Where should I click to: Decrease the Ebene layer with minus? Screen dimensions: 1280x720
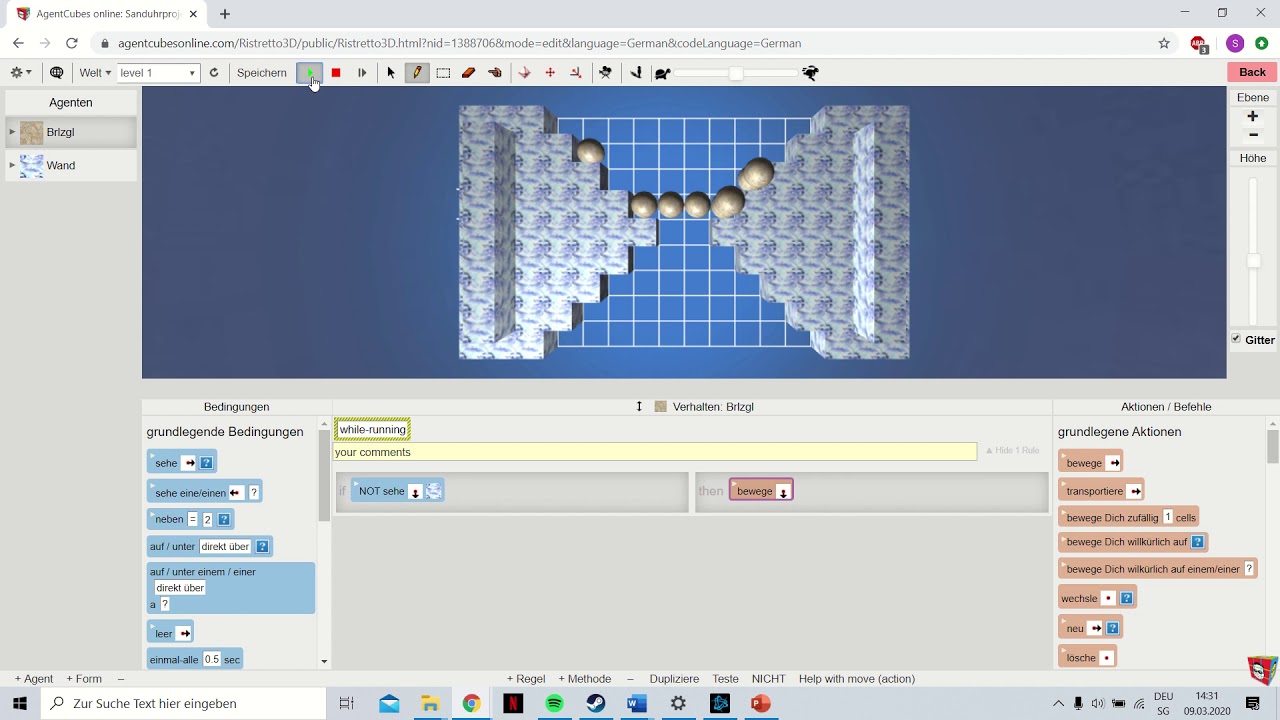(x=1252, y=135)
